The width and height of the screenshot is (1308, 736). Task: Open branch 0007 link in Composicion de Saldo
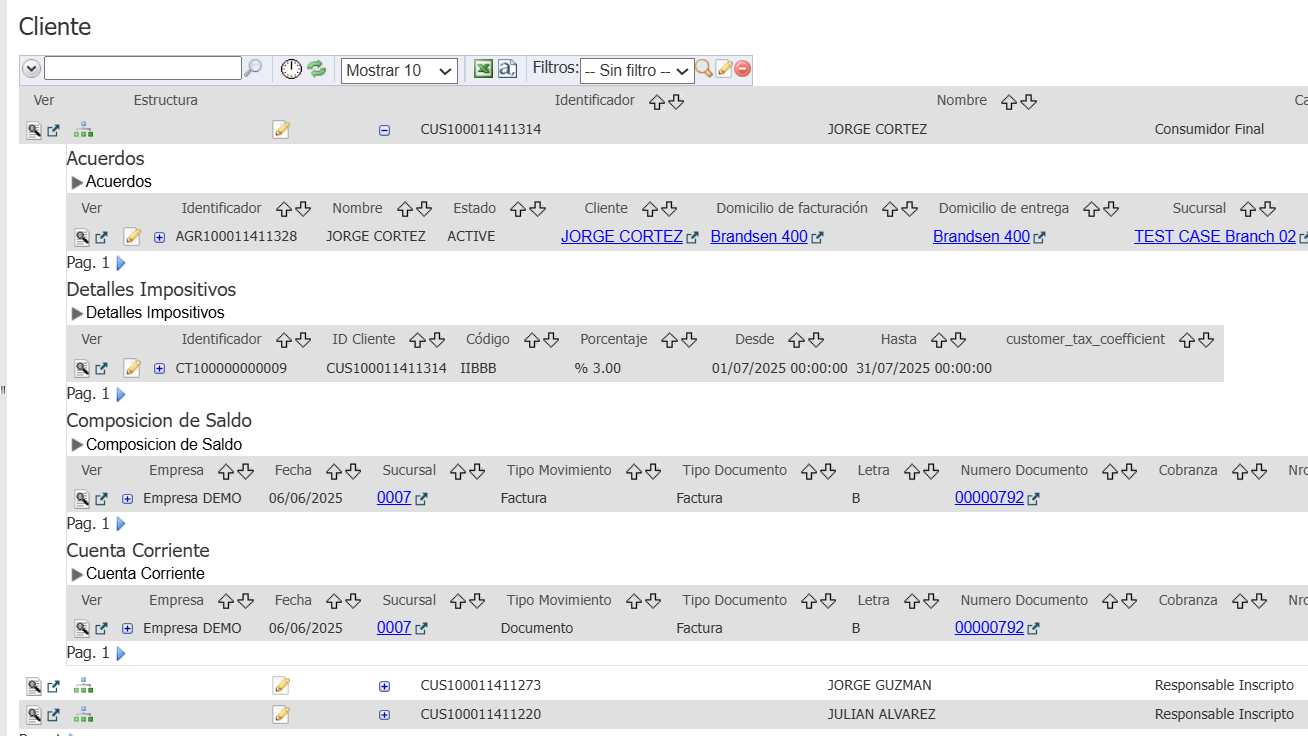pos(394,497)
